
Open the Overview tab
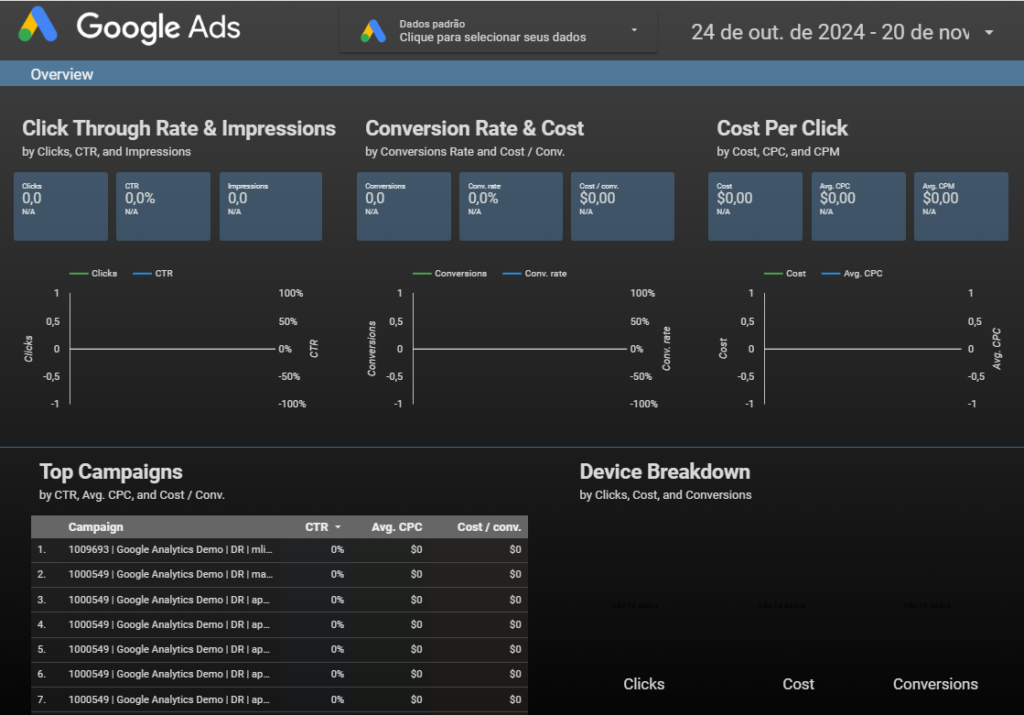pyautogui.click(x=62, y=74)
